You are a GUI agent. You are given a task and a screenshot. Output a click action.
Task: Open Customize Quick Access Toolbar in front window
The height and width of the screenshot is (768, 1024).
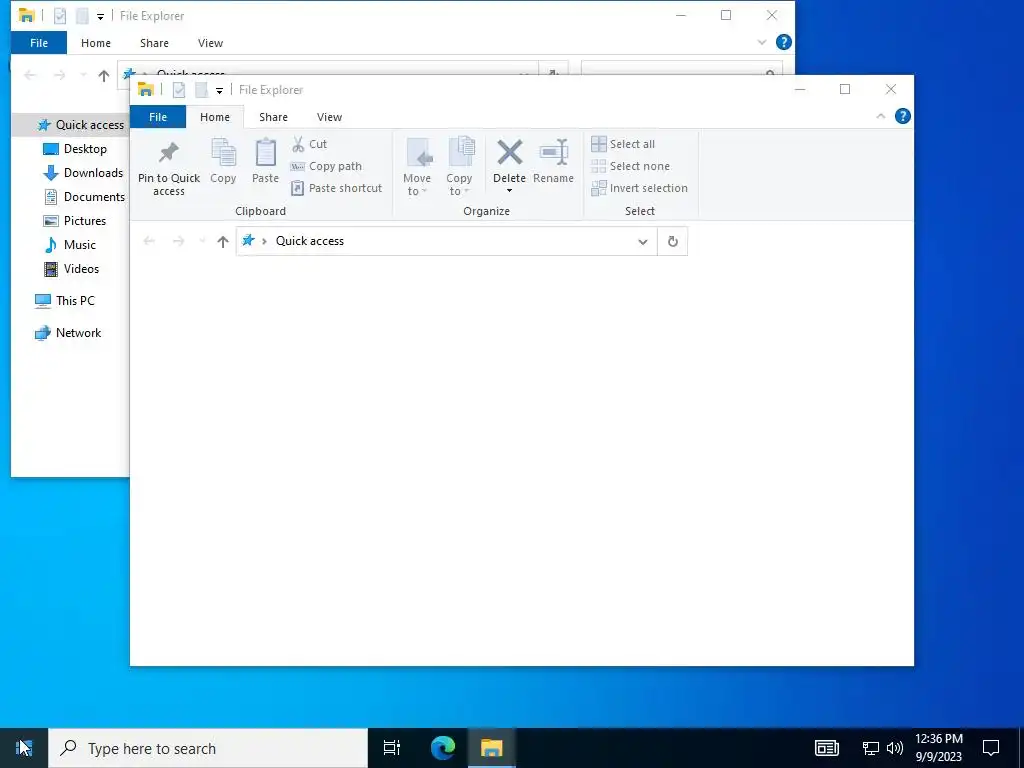[x=219, y=90]
